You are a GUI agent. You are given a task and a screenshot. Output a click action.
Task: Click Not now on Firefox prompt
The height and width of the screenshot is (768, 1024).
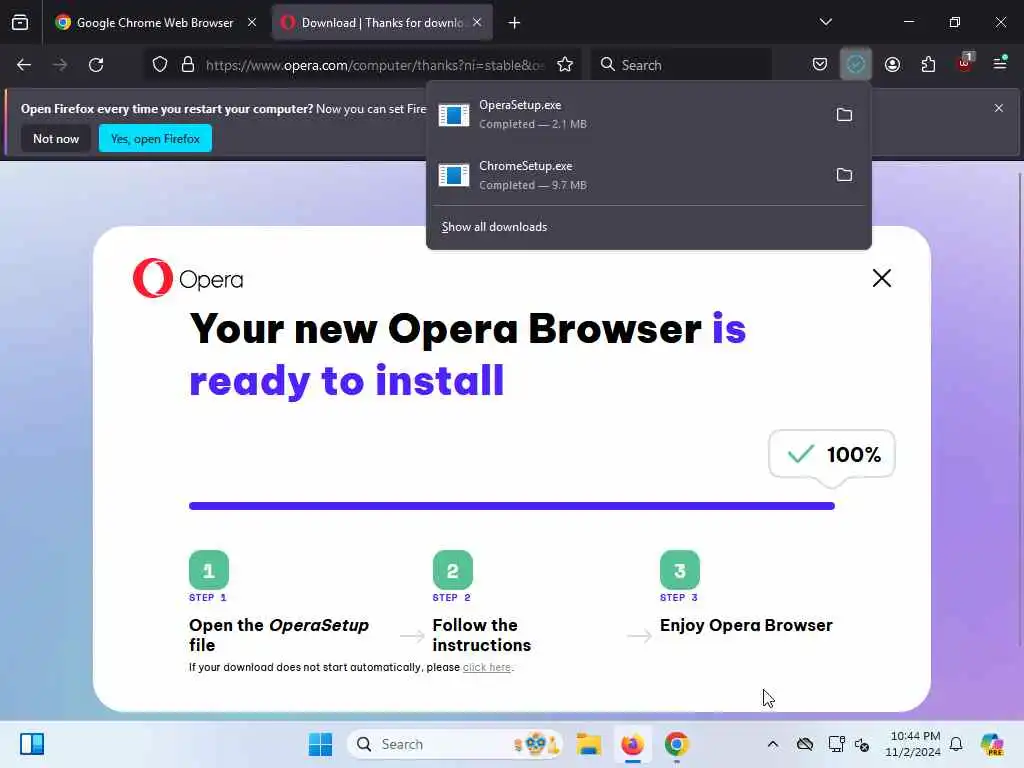[x=56, y=138]
